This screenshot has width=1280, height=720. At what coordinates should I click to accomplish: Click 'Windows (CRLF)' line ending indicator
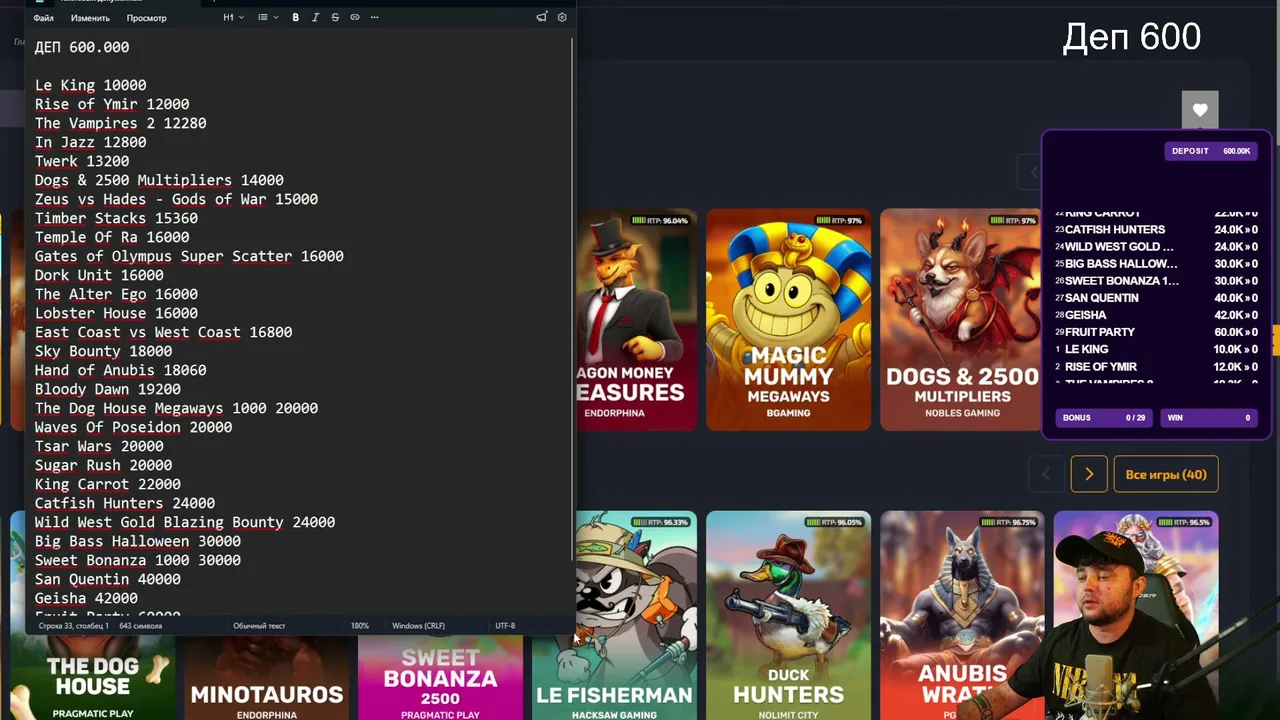[x=418, y=626]
